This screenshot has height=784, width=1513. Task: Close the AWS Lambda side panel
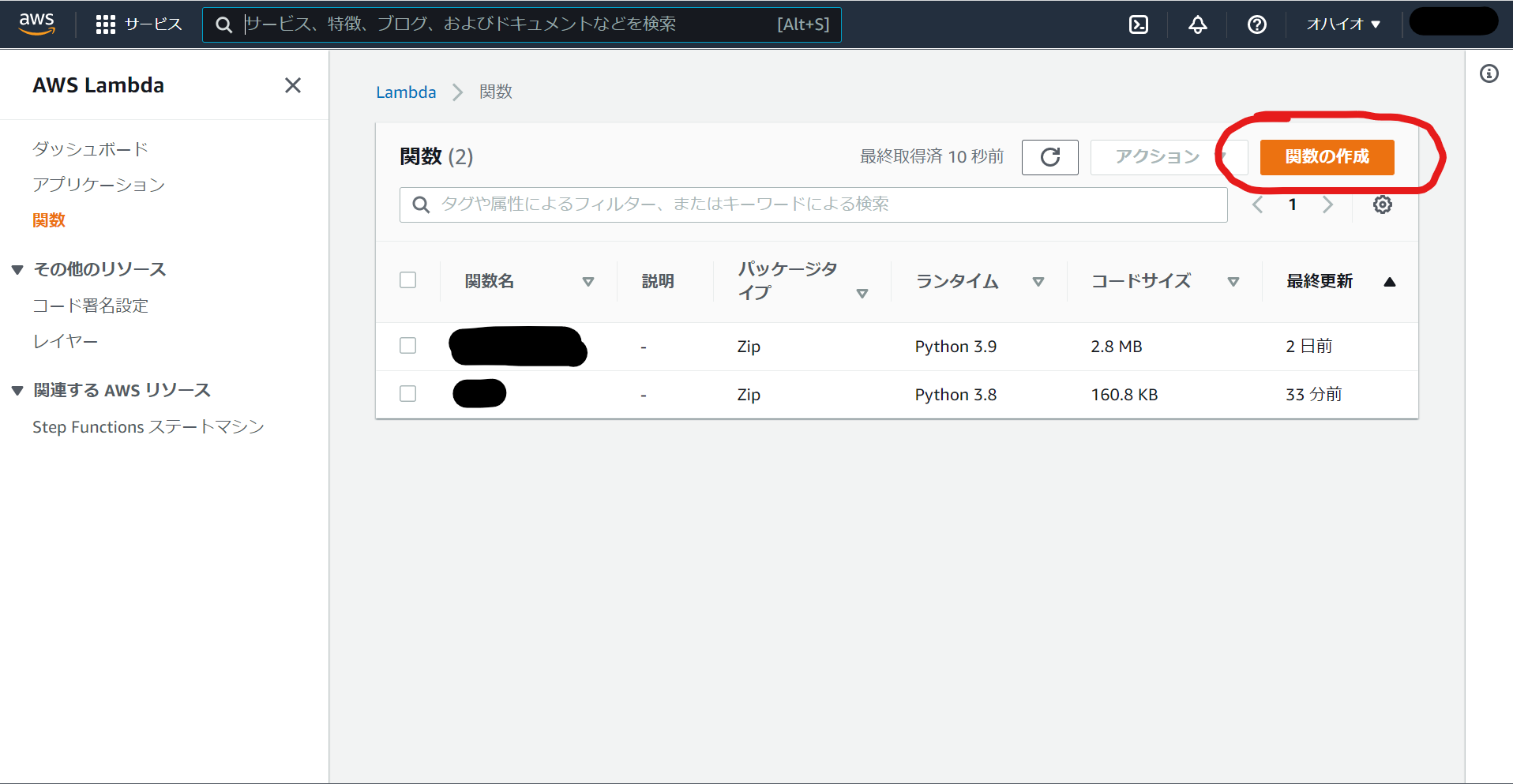(x=293, y=85)
